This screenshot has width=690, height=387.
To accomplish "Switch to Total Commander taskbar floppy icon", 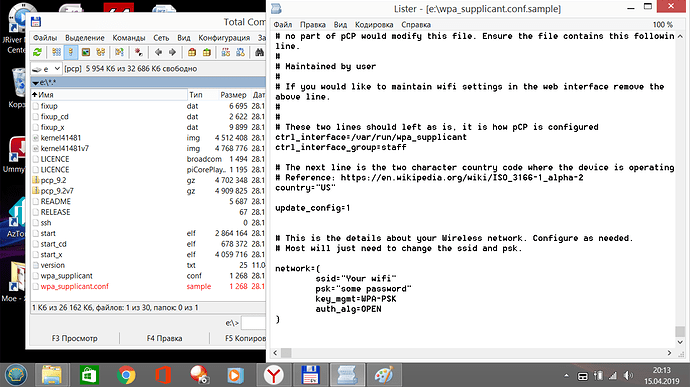I will click(310, 375).
